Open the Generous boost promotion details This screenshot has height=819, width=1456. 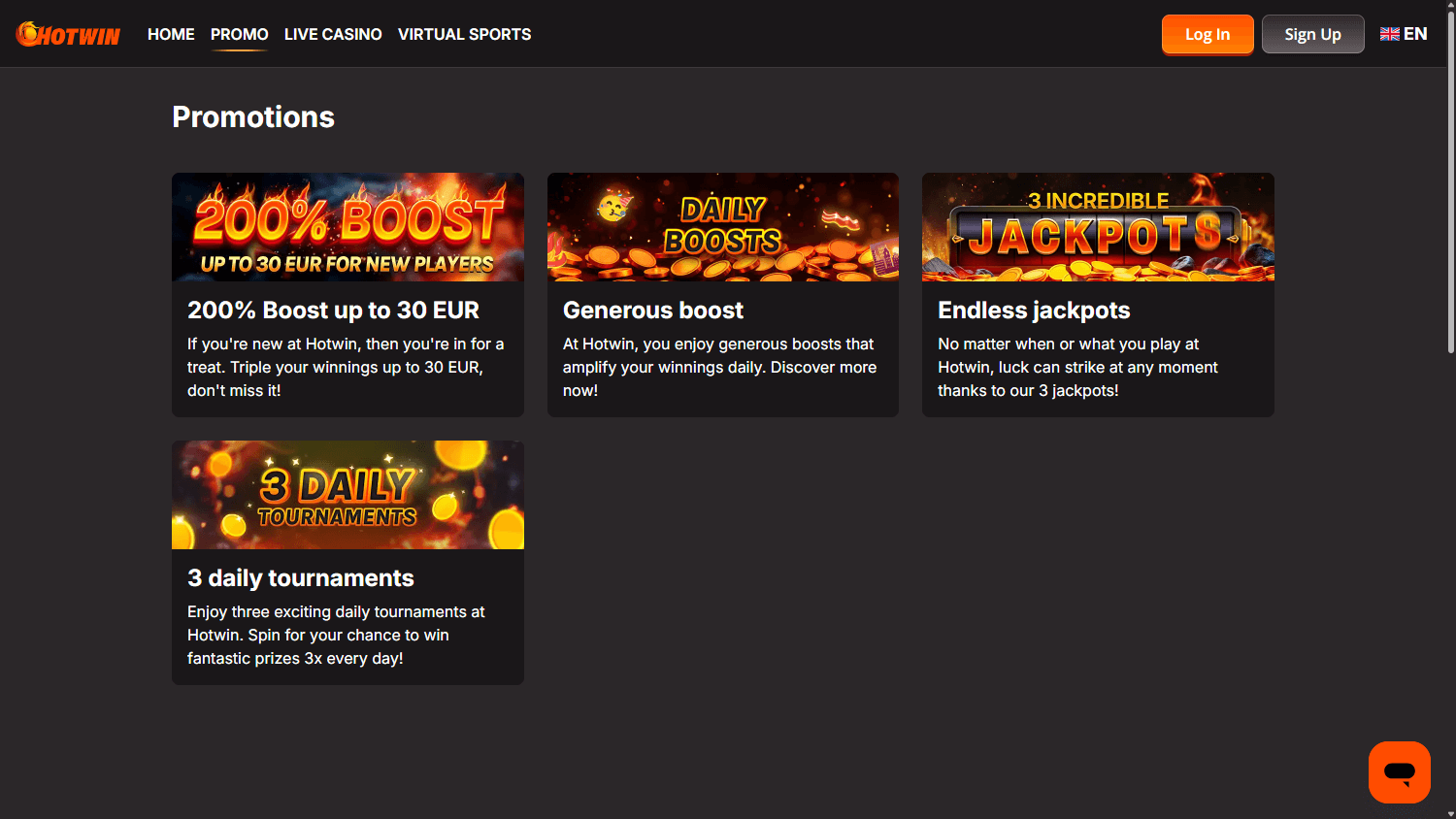click(722, 294)
